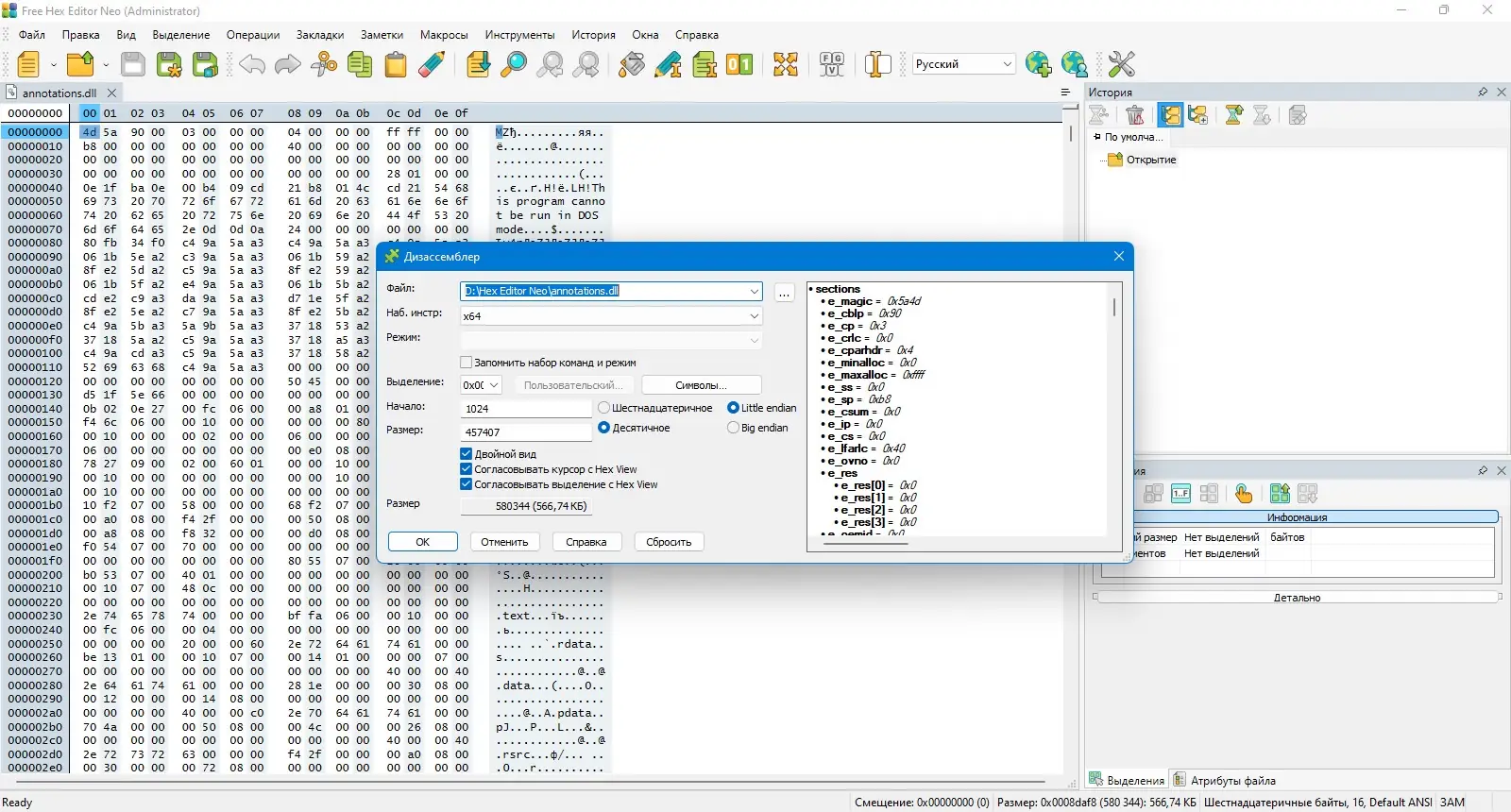This screenshot has height=812, width=1511.
Task: Click the Open file folder icon
Action: [81, 64]
